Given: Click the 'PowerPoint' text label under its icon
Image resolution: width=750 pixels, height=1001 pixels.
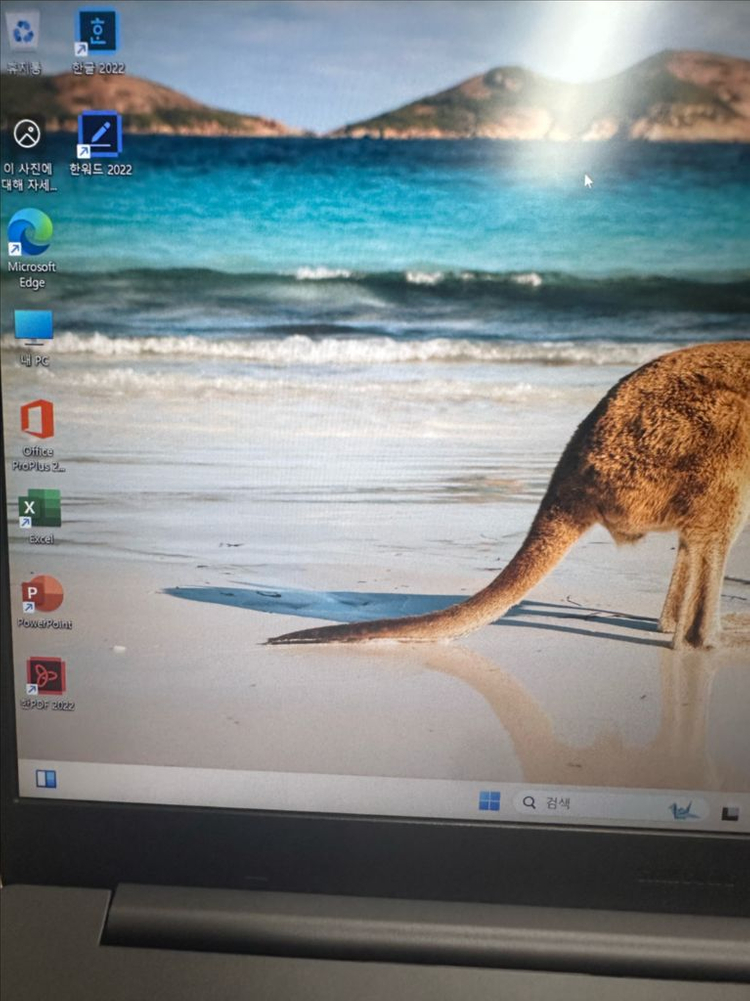Looking at the screenshot, I should (x=45, y=624).
